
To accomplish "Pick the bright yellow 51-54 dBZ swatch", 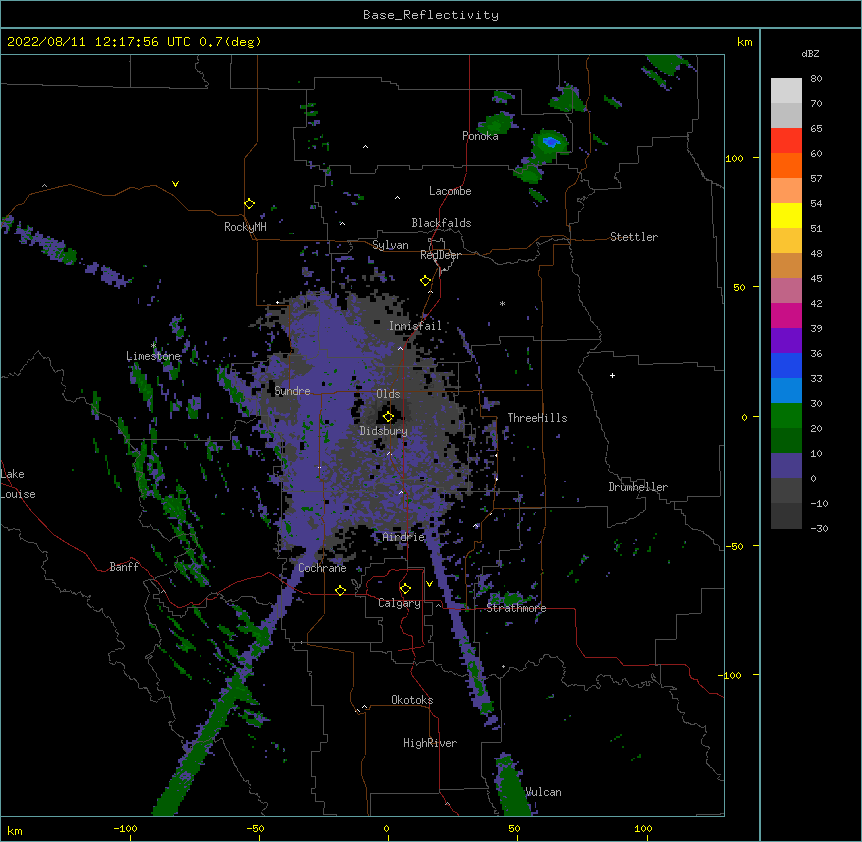I will (786, 215).
